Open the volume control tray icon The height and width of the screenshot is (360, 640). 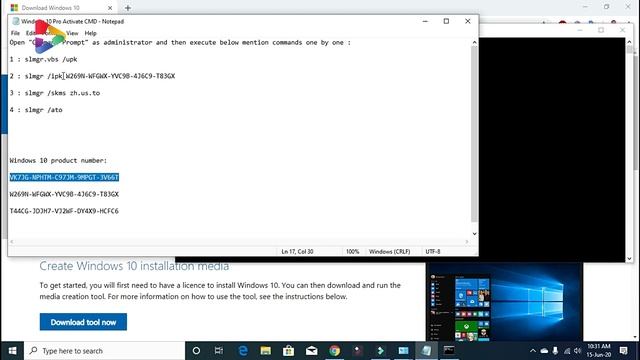(577, 351)
